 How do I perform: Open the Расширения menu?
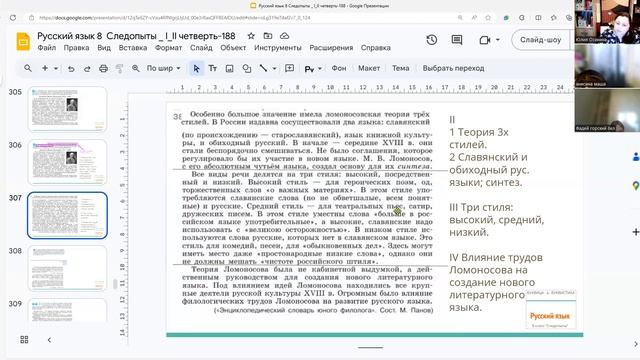[x=331, y=48]
